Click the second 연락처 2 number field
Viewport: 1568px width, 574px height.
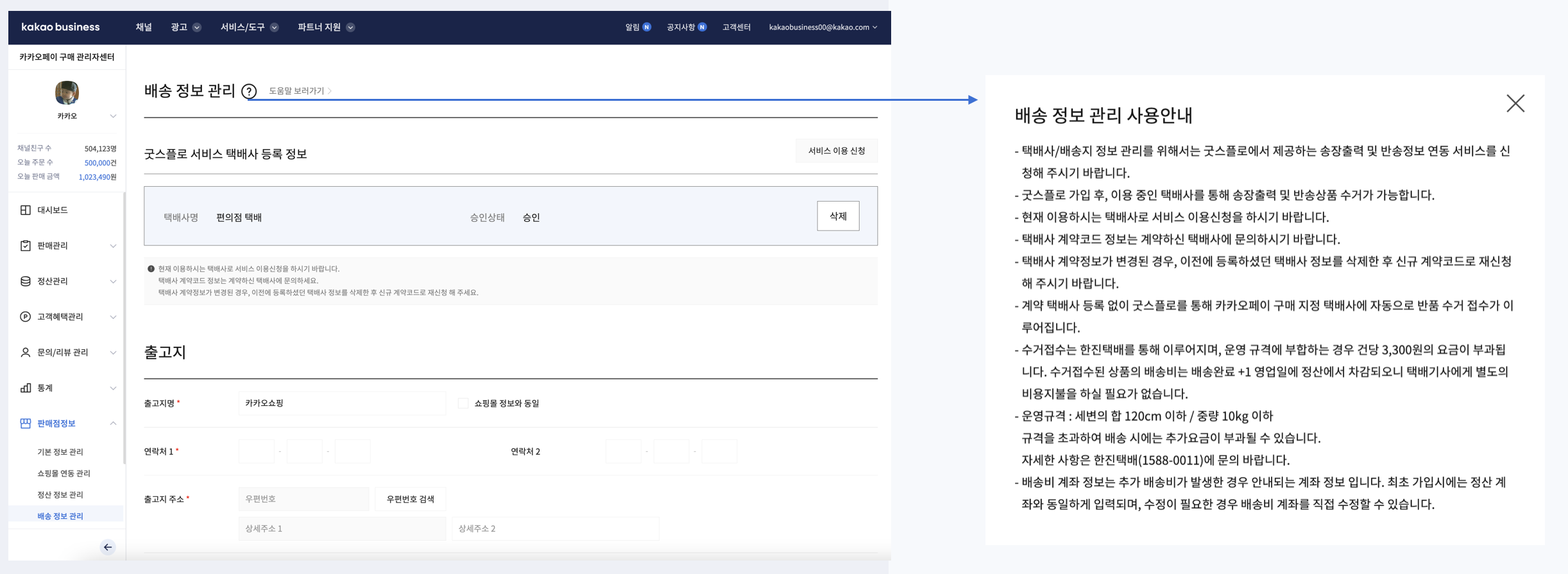click(x=671, y=451)
